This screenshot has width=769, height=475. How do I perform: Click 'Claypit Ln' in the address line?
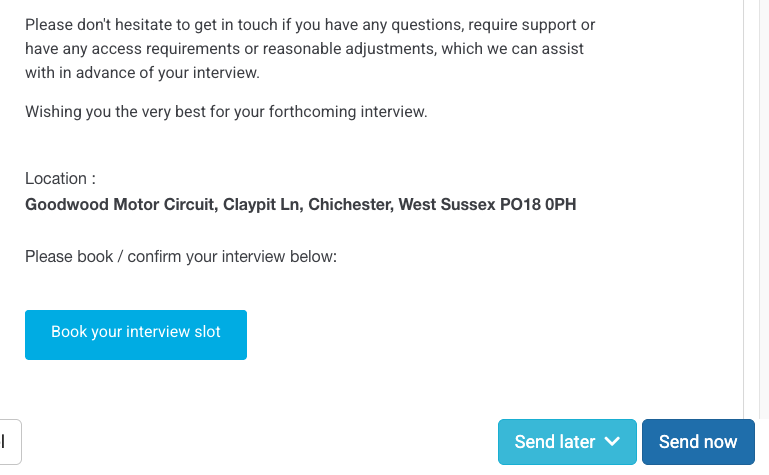pyautogui.click(x=262, y=205)
